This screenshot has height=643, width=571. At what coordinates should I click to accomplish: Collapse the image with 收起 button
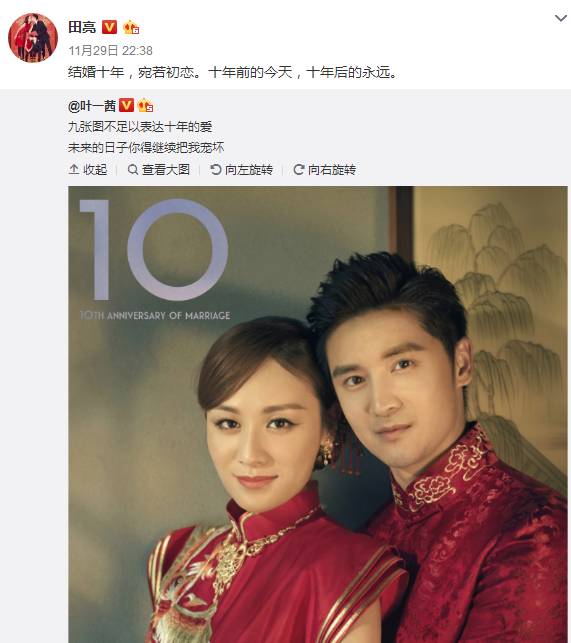coord(88,169)
